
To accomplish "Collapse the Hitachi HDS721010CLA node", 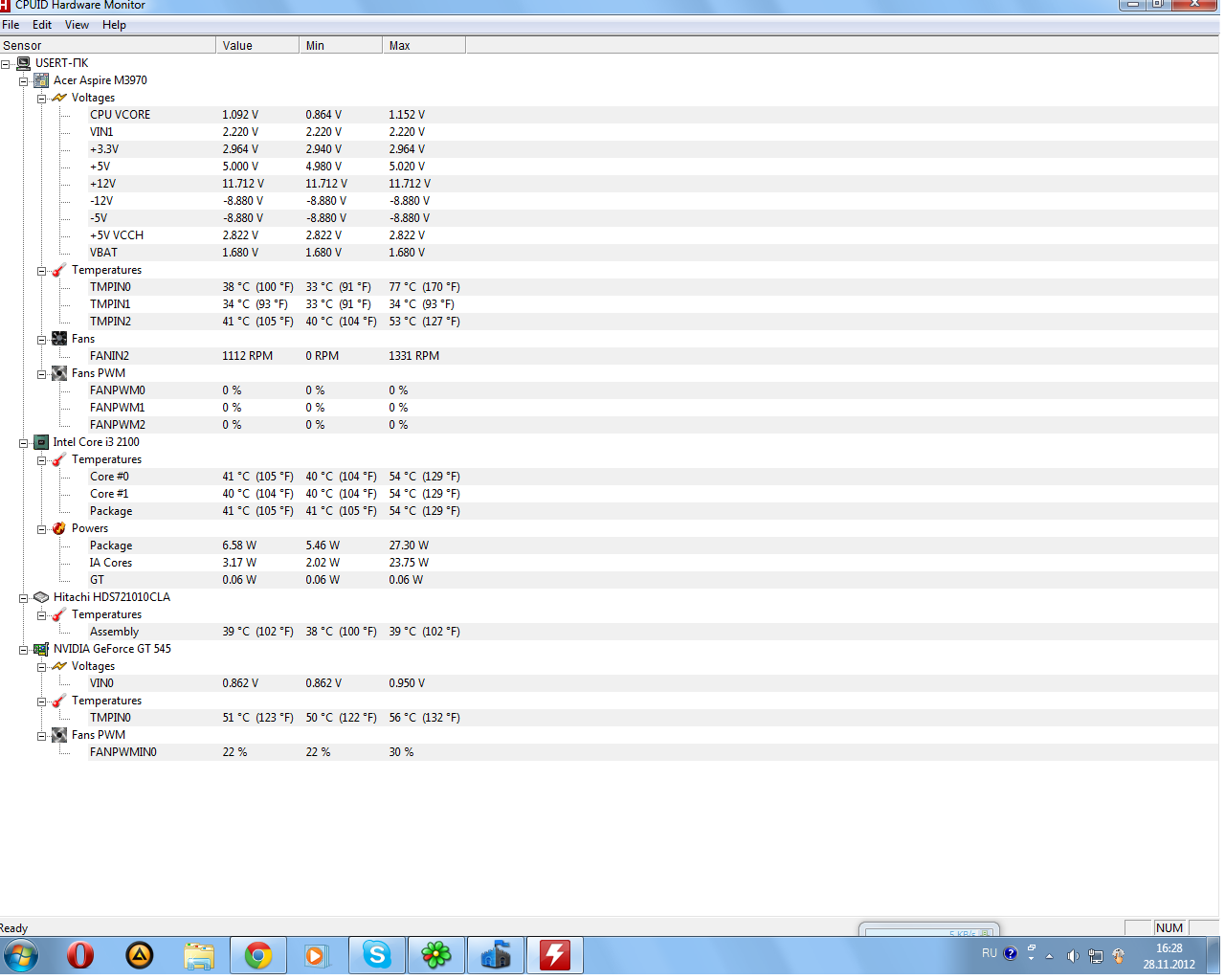I will [x=24, y=598].
